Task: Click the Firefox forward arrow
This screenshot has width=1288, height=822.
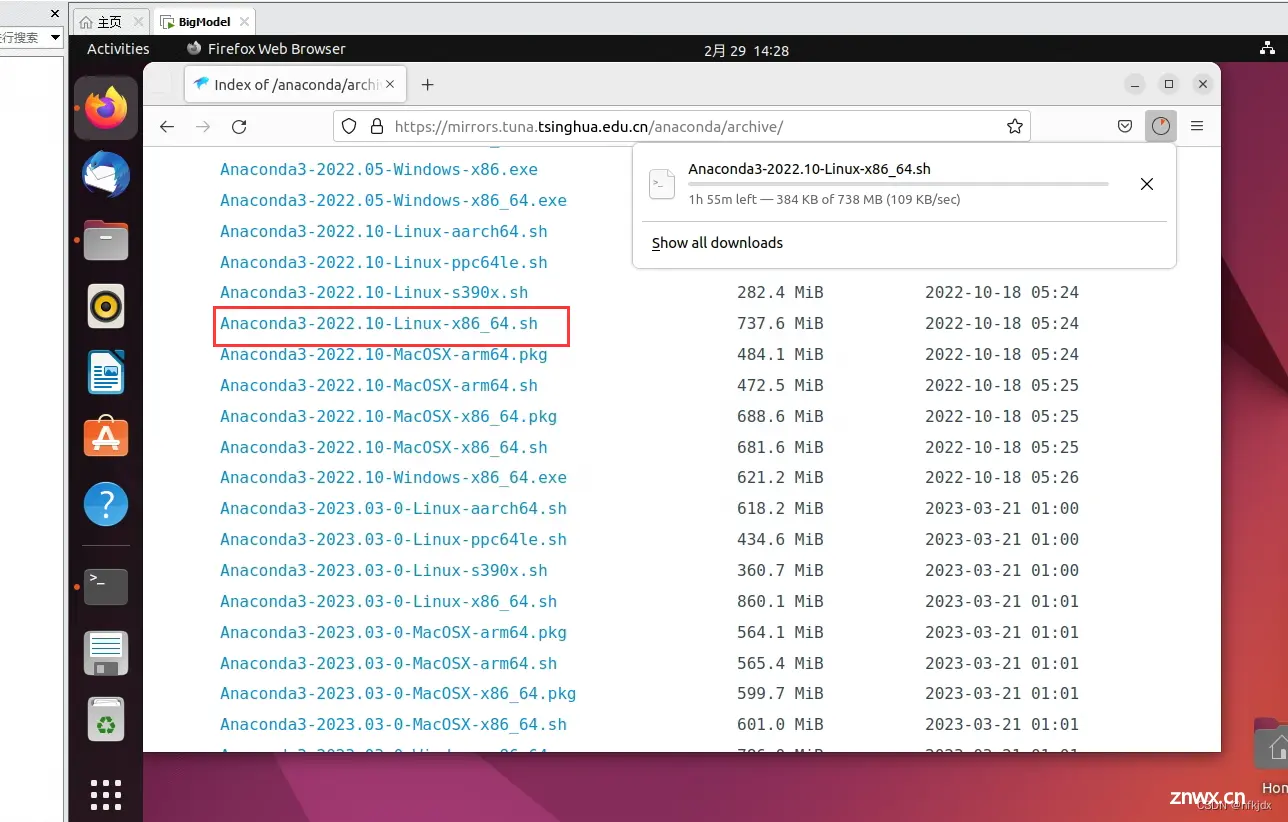Action: pos(203,127)
